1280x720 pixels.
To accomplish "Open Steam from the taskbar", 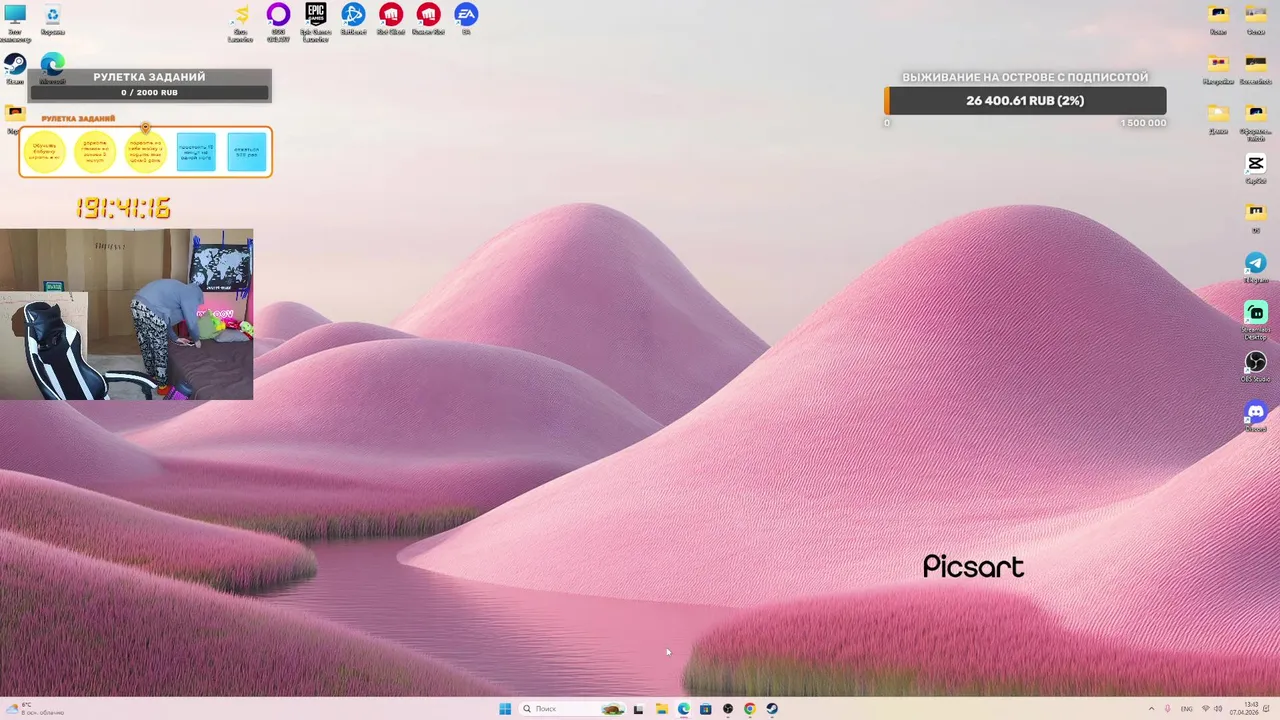I will [772, 709].
